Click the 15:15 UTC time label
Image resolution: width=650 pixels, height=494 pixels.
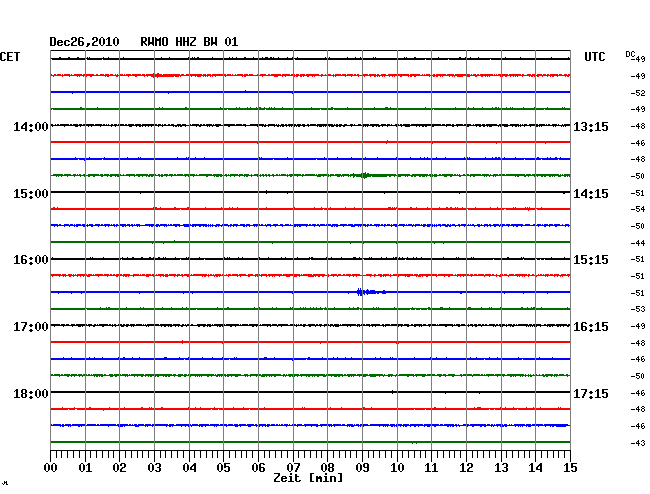(591, 260)
